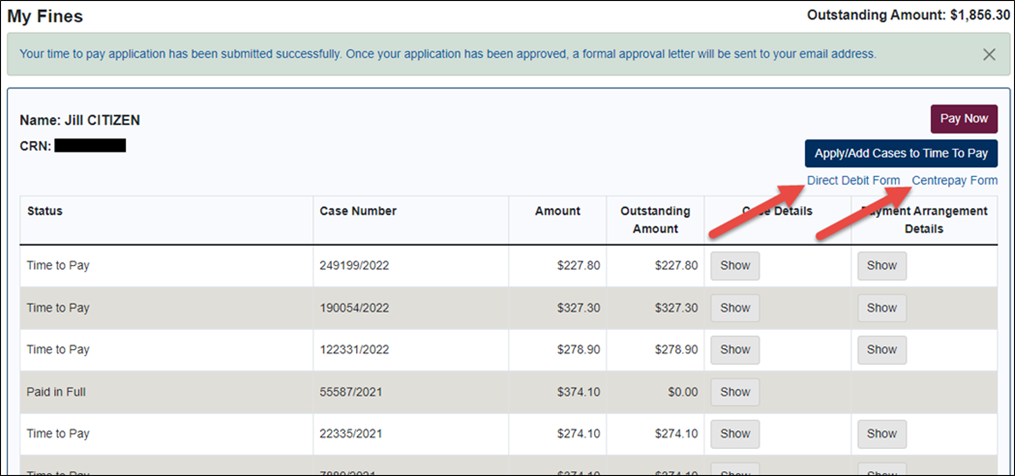Show case details for case 22335/2021
This screenshot has width=1015, height=476.
[734, 434]
